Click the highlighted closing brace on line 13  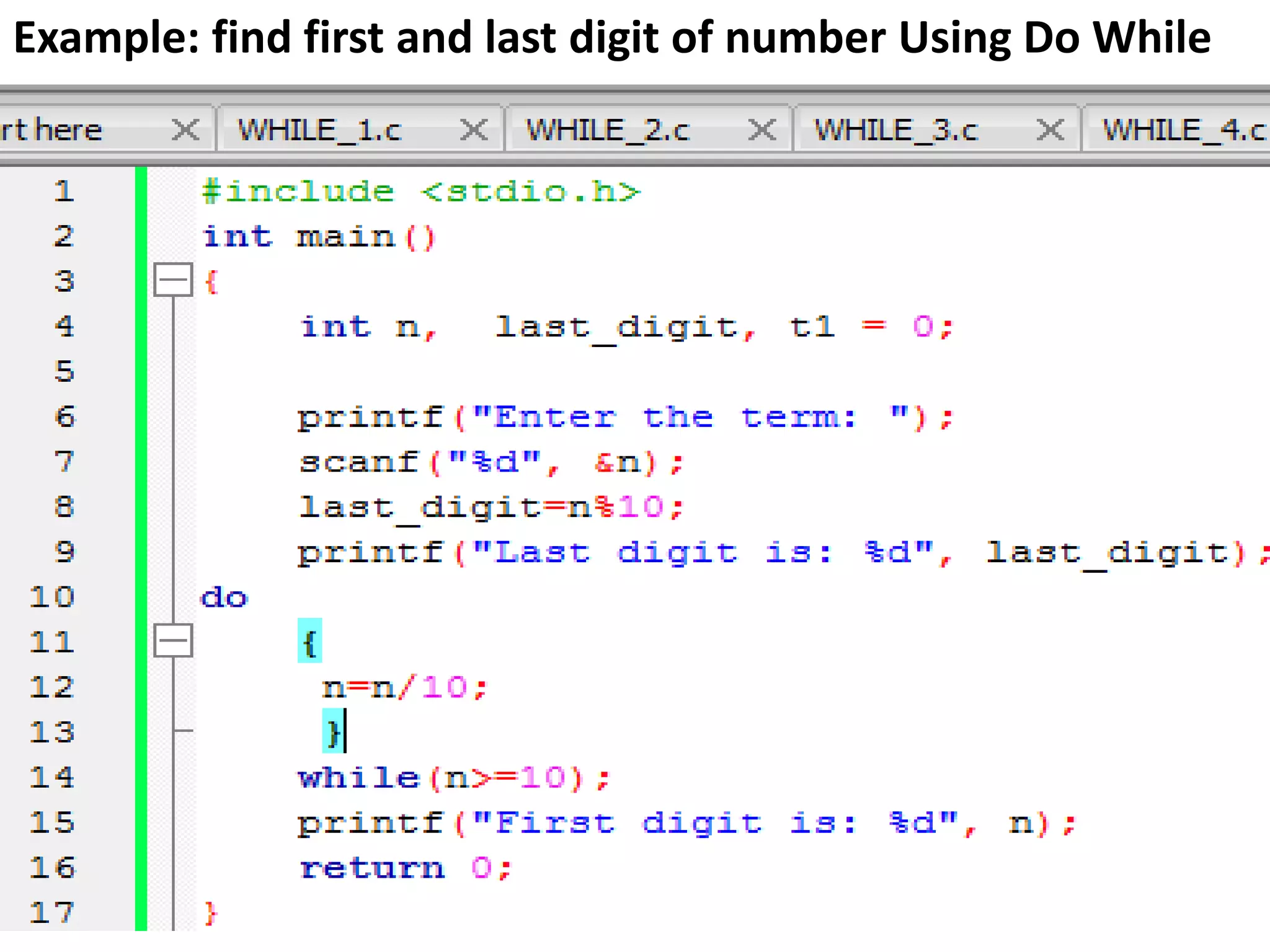pyautogui.click(x=334, y=731)
